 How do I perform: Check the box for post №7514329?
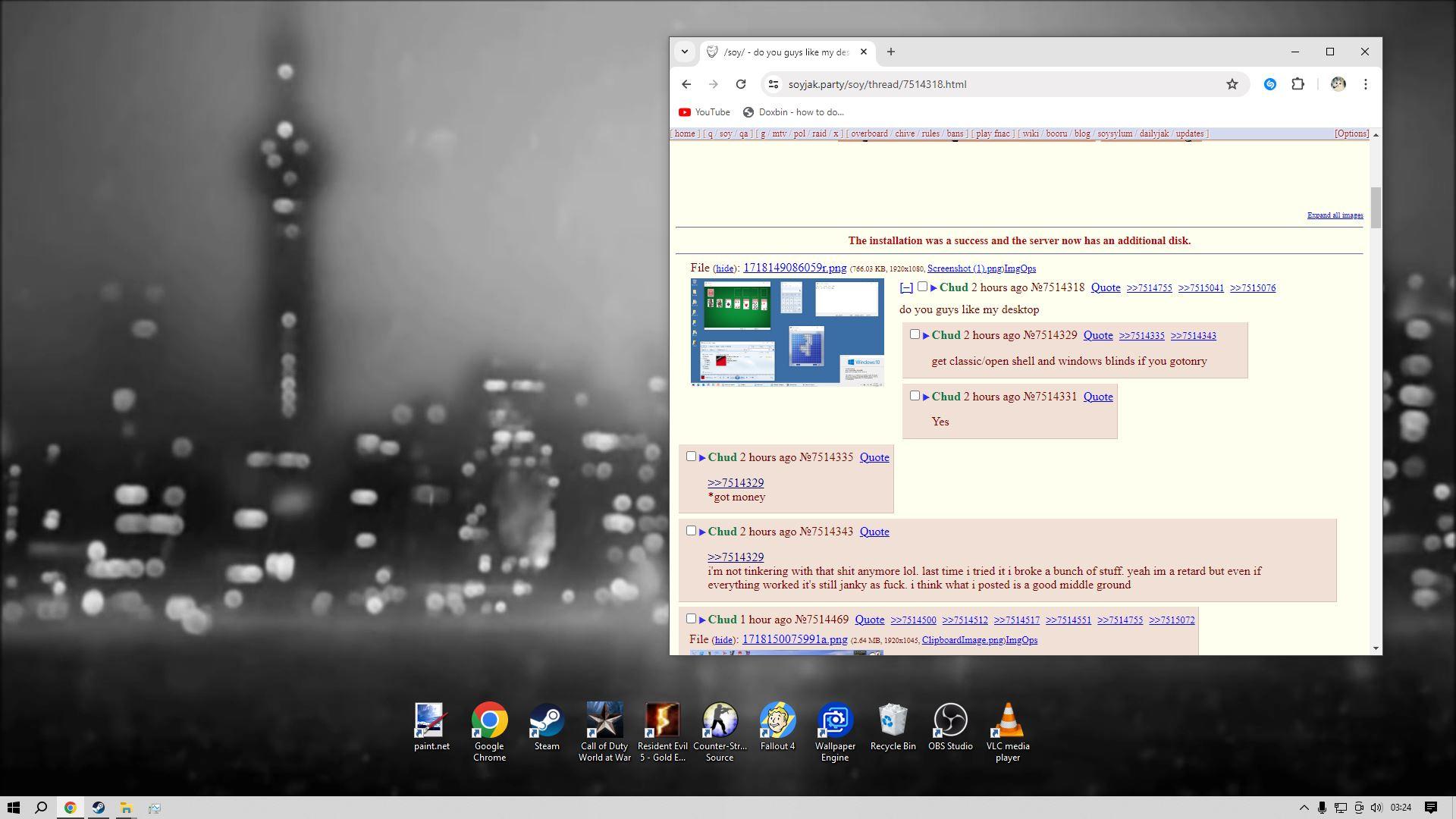click(915, 334)
